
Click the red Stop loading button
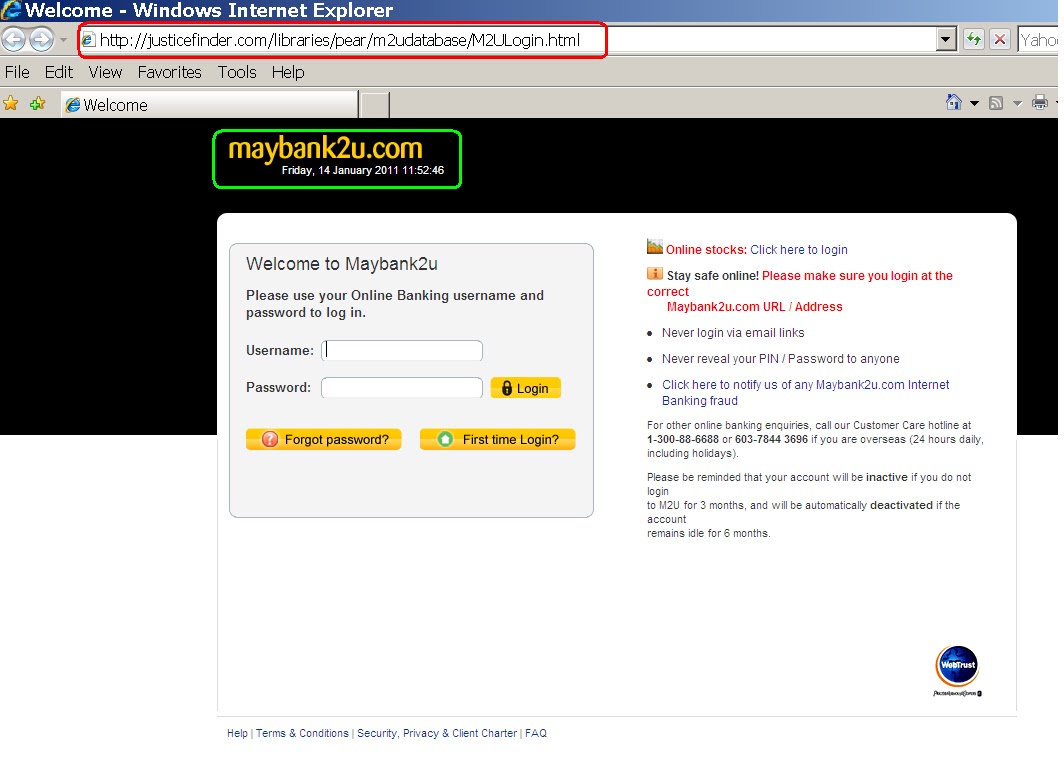[1000, 40]
